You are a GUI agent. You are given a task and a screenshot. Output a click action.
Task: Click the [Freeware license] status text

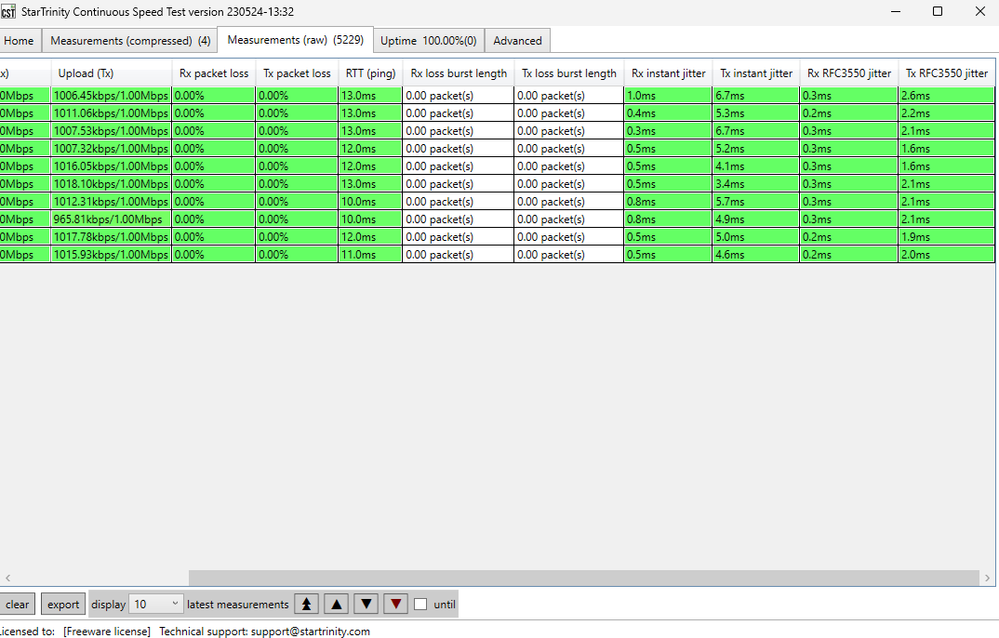point(107,632)
